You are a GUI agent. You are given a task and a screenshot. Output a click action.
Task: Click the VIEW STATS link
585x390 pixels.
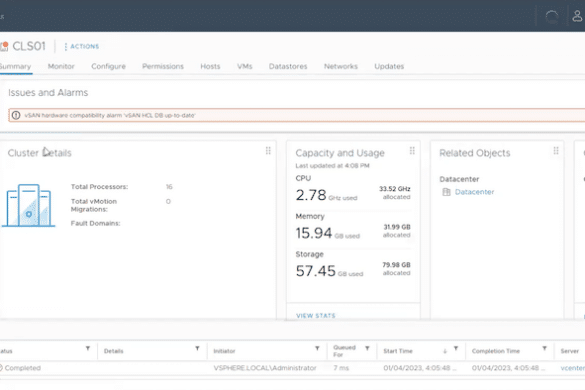(x=316, y=316)
